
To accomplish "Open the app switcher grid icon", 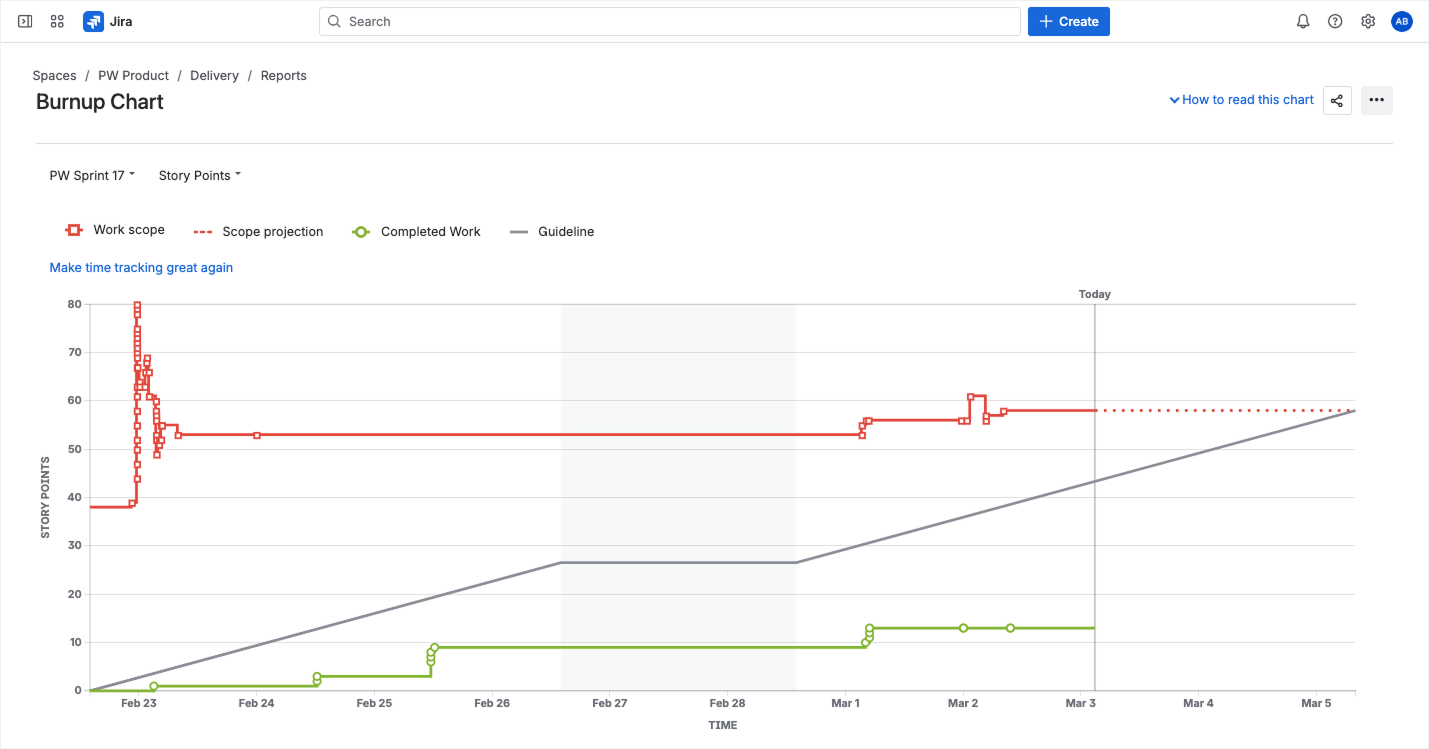I will pos(57,21).
